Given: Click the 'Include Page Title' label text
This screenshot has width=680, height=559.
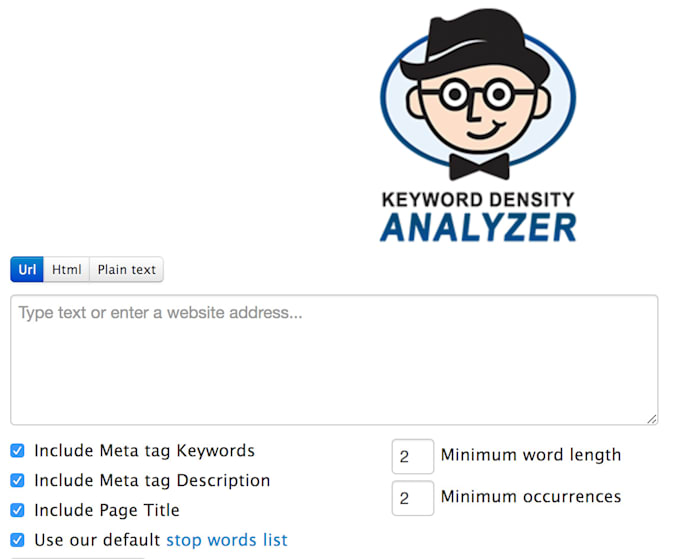Looking at the screenshot, I should coord(107,511).
